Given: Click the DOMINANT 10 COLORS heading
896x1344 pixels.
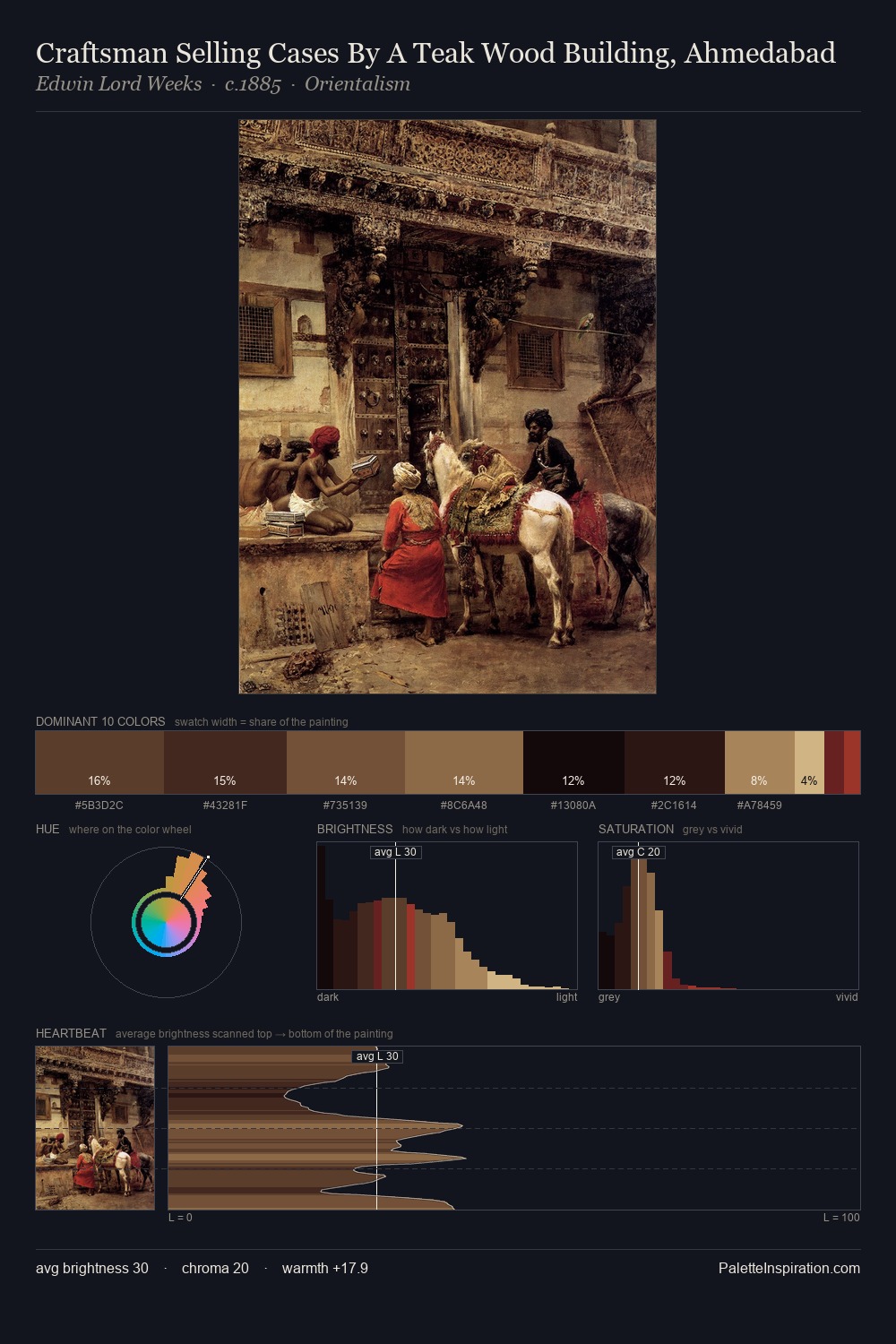Looking at the screenshot, I should click(x=100, y=722).
